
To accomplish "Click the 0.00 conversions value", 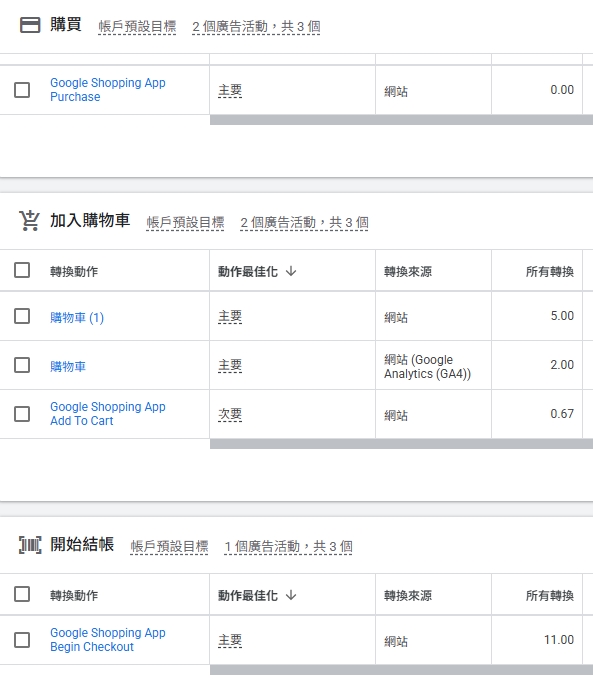I will pyautogui.click(x=562, y=89).
